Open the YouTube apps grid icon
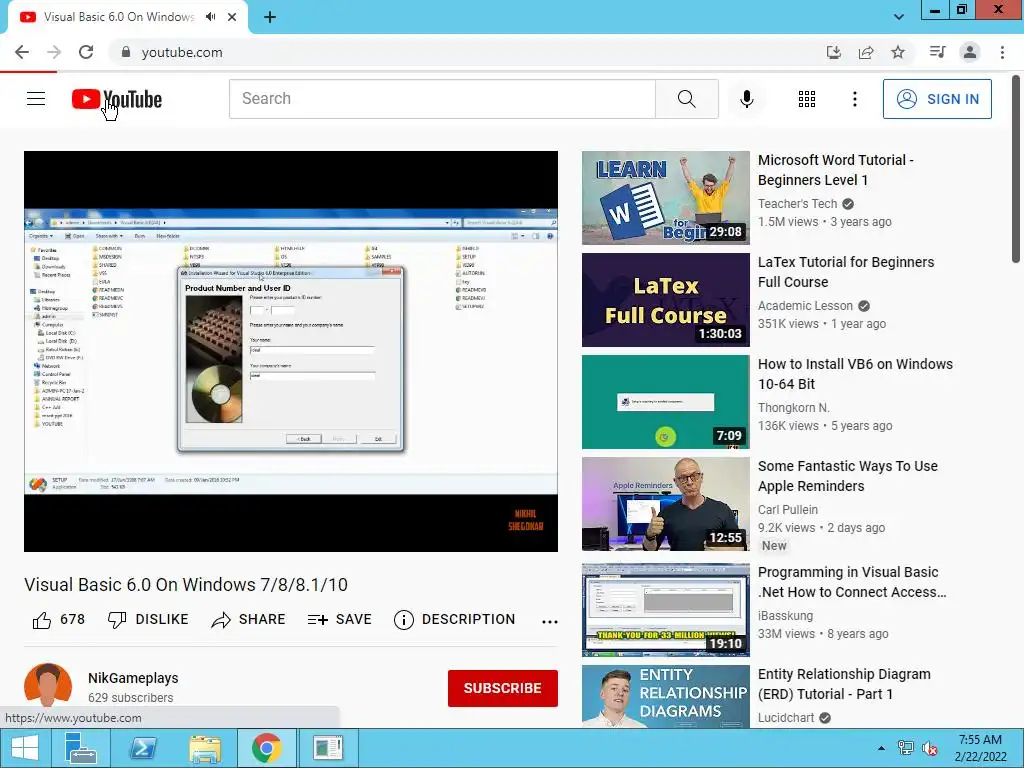This screenshot has width=1024, height=768. [x=807, y=99]
